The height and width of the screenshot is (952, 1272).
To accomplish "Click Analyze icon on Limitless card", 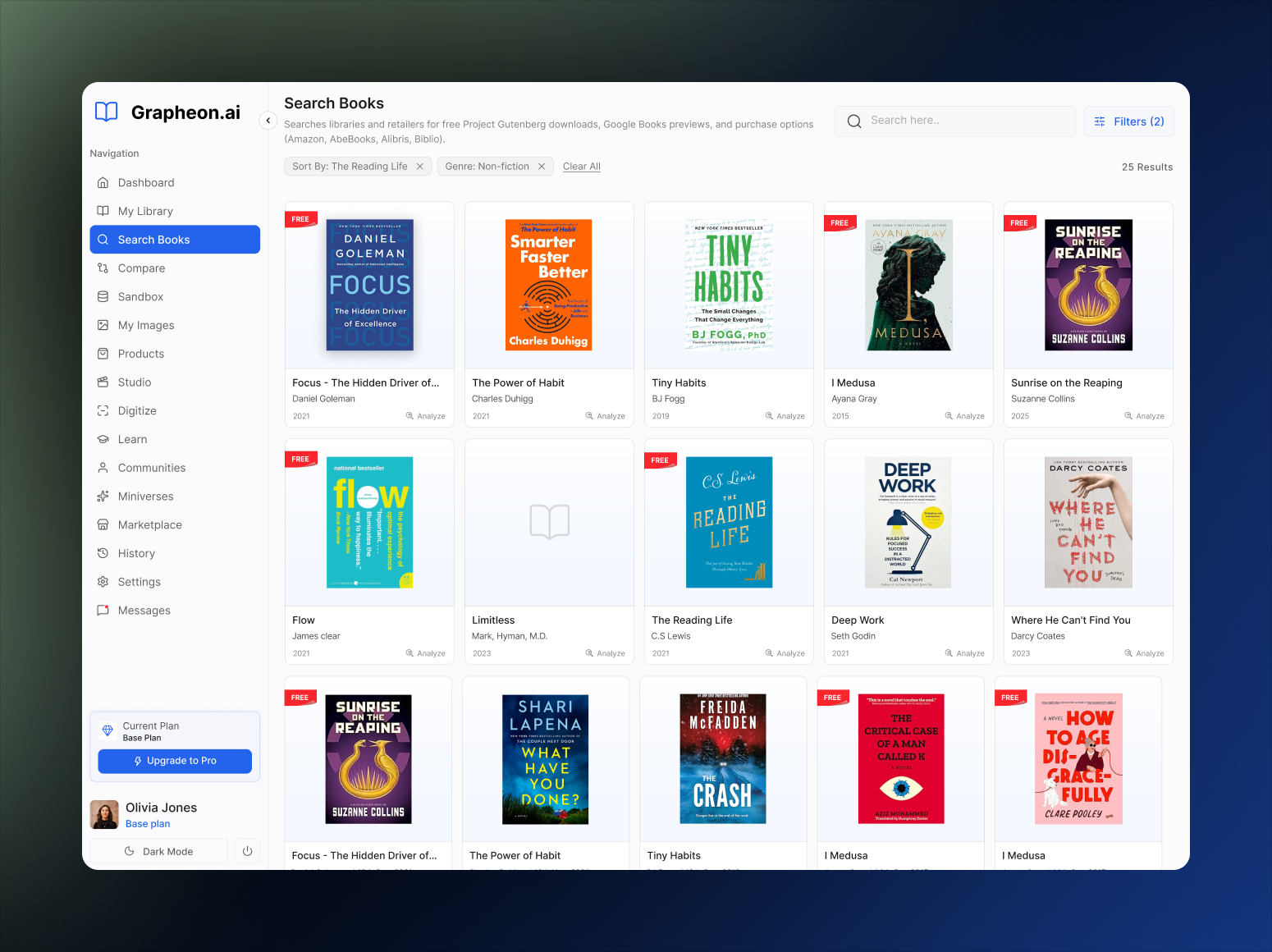I will click(x=589, y=653).
